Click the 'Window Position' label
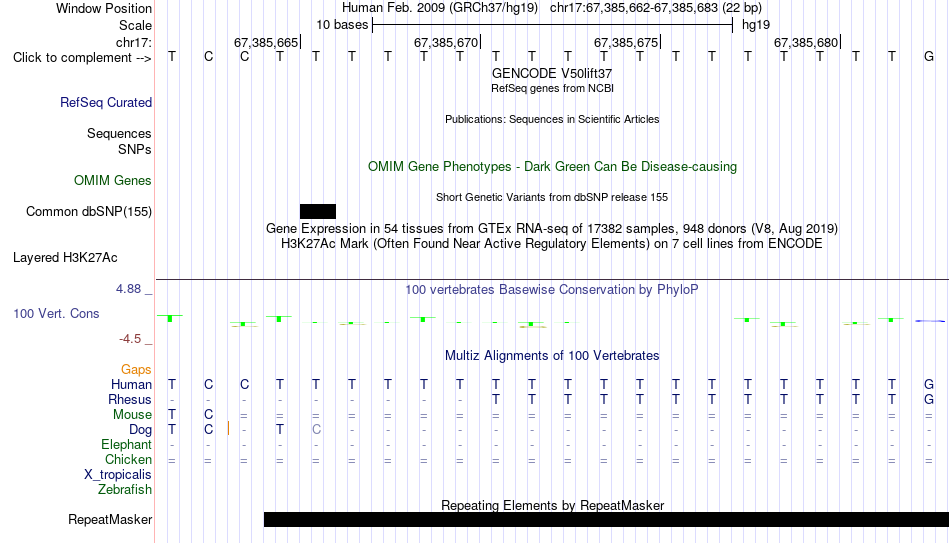Image resolution: width=950 pixels, height=543 pixels. tap(104, 8)
